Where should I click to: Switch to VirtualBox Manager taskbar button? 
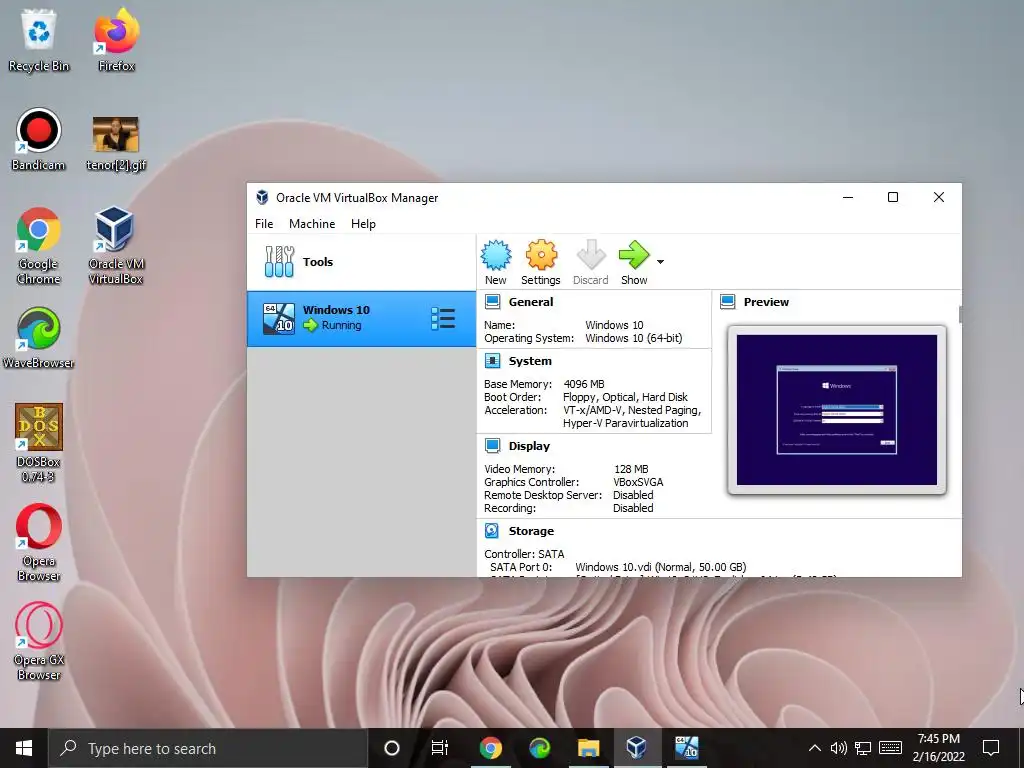(x=636, y=748)
